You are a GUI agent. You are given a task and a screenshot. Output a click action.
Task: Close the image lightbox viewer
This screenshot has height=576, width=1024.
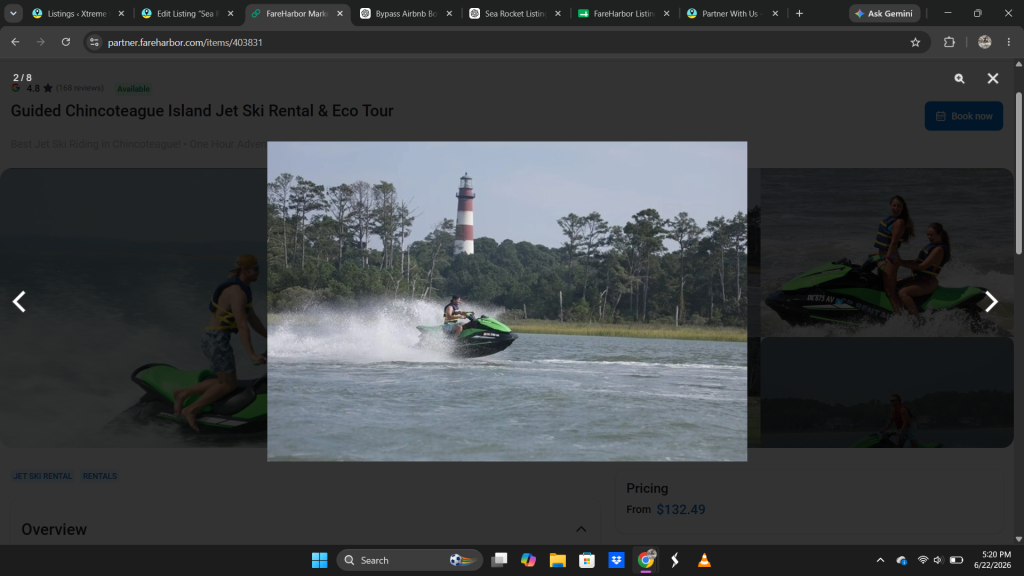point(993,78)
